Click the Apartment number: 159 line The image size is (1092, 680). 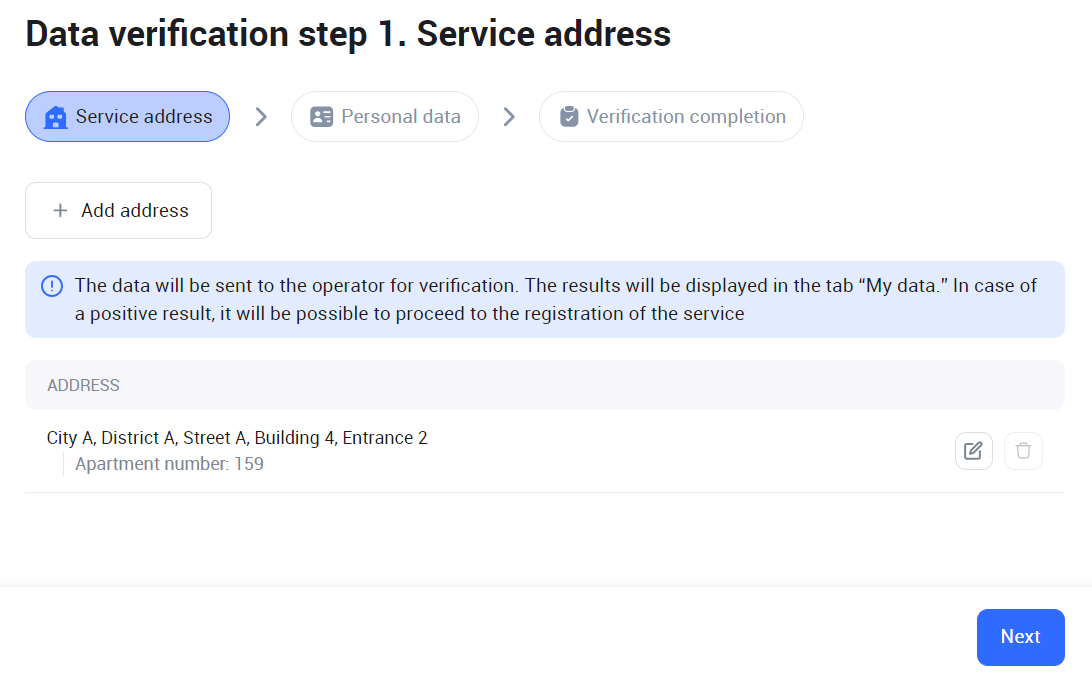pos(169,464)
